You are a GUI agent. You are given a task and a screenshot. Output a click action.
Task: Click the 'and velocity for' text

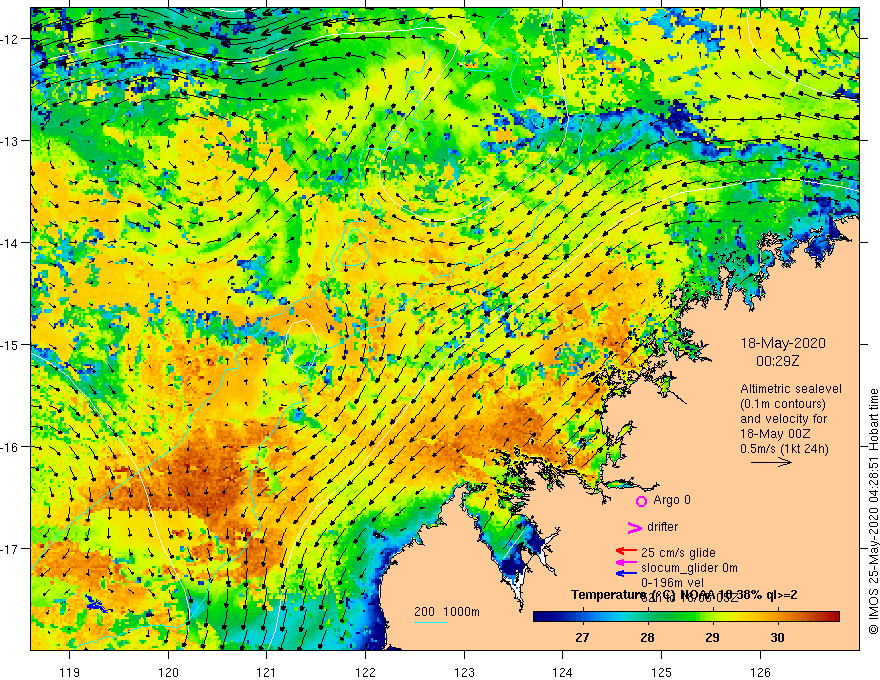(783, 419)
